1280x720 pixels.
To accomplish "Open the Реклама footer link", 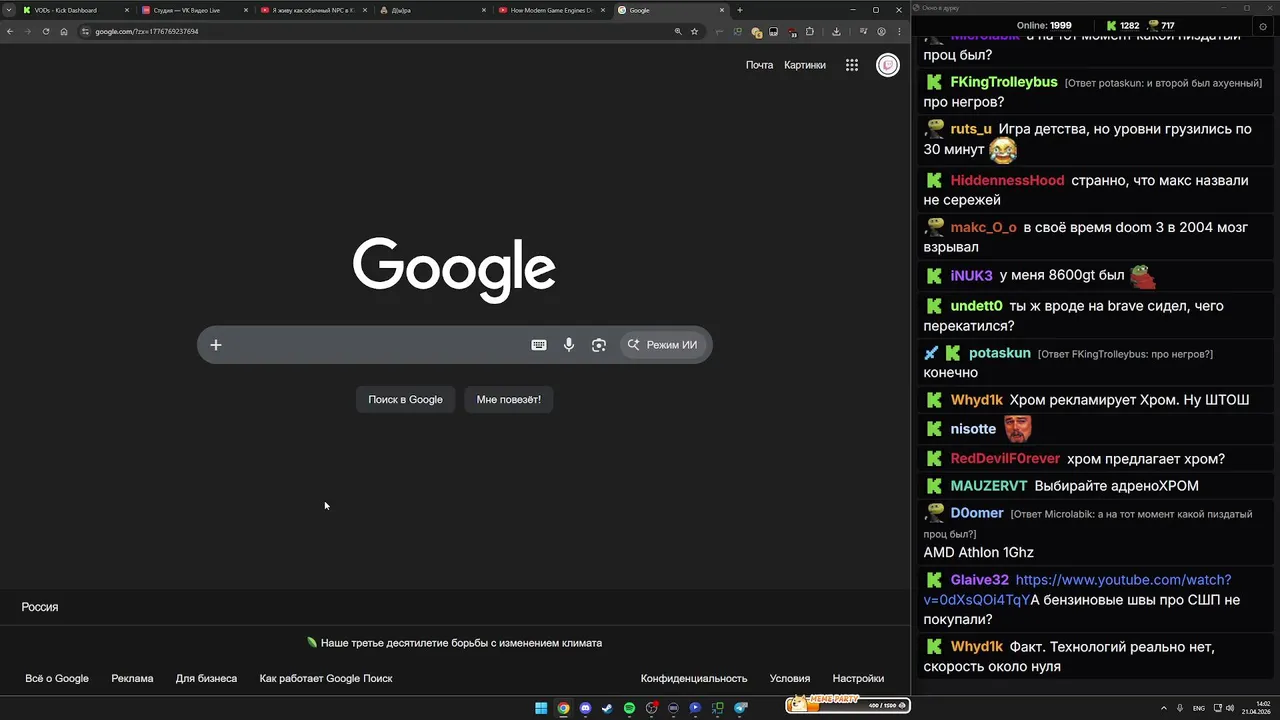I will point(132,678).
